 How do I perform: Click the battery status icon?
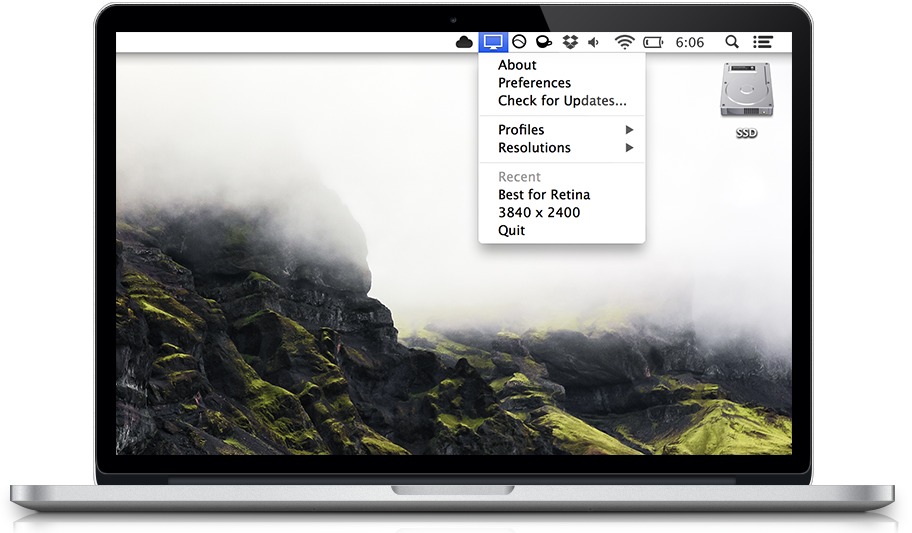653,42
